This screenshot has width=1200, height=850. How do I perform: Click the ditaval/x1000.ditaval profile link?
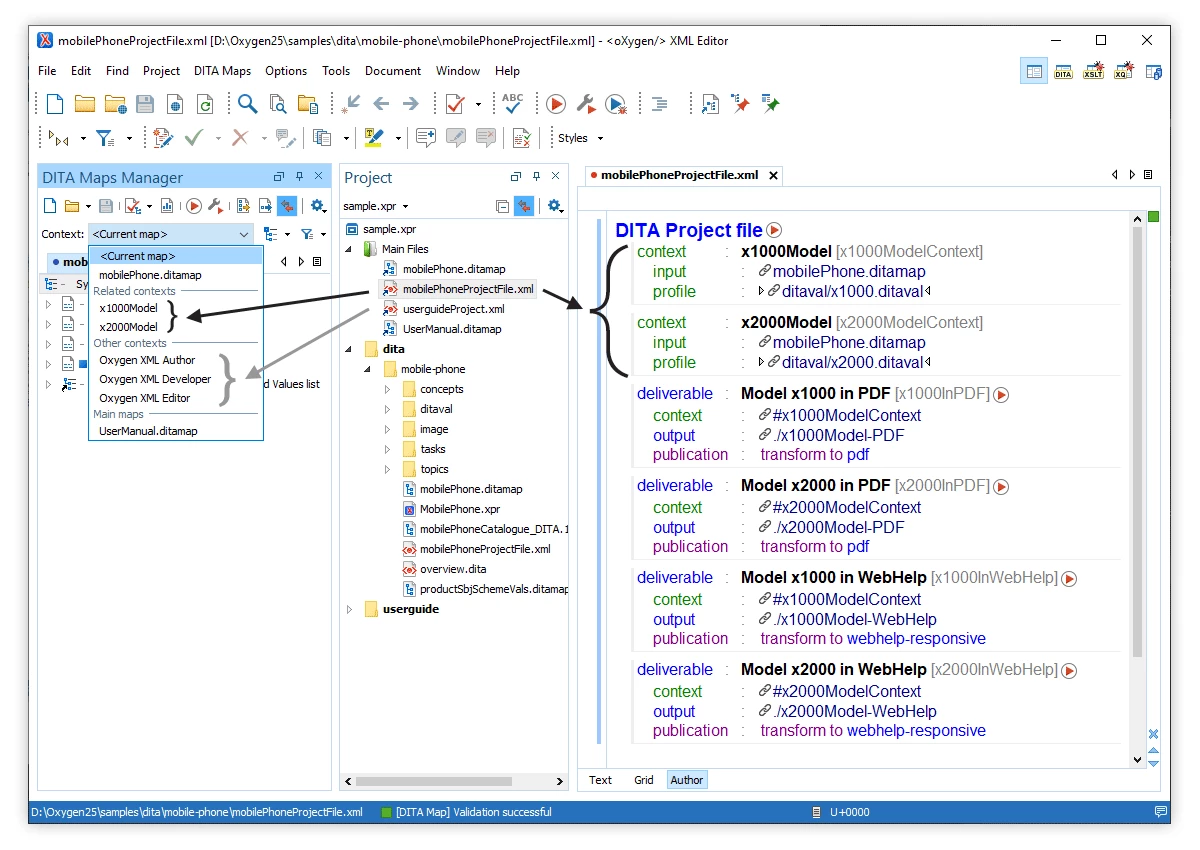coord(852,292)
